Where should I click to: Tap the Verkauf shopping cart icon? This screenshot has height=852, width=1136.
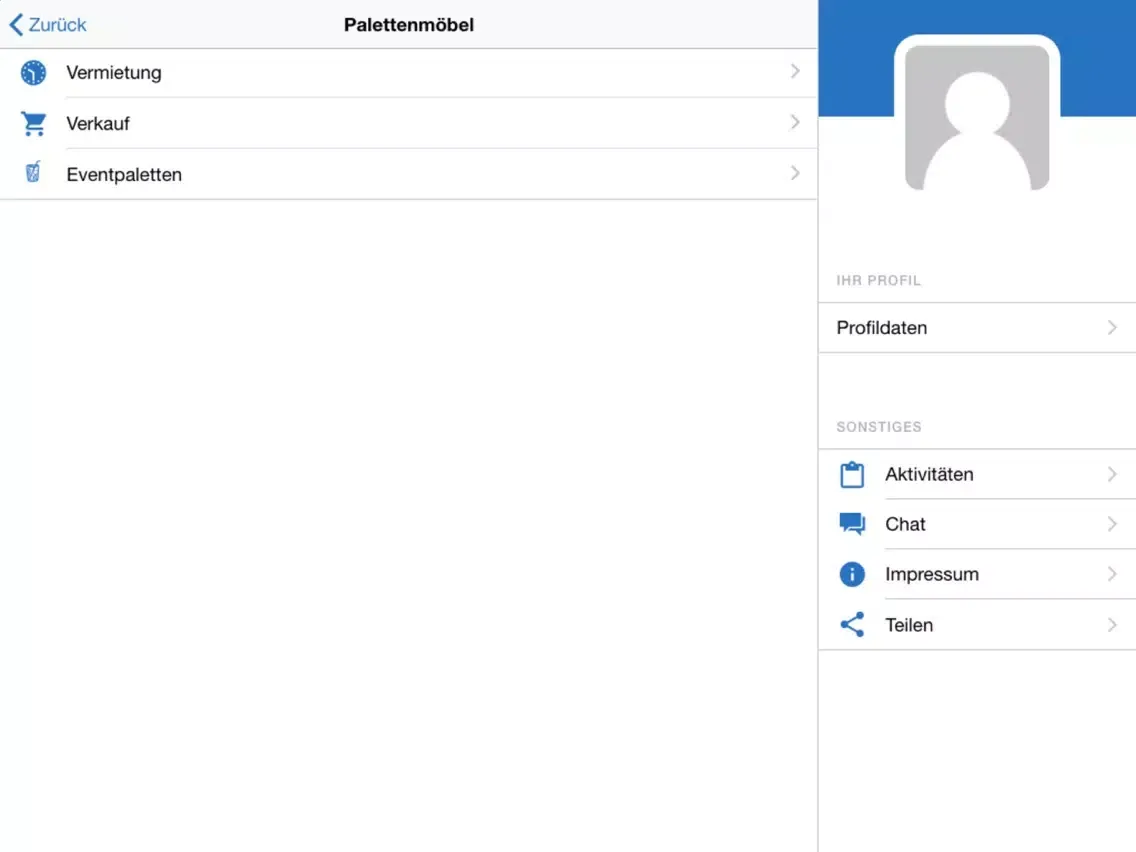33,124
